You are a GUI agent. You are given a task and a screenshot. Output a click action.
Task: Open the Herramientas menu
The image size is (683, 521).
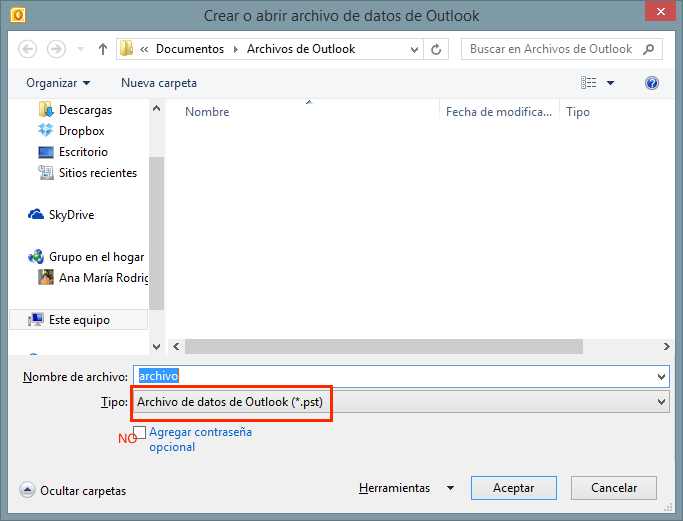394,488
